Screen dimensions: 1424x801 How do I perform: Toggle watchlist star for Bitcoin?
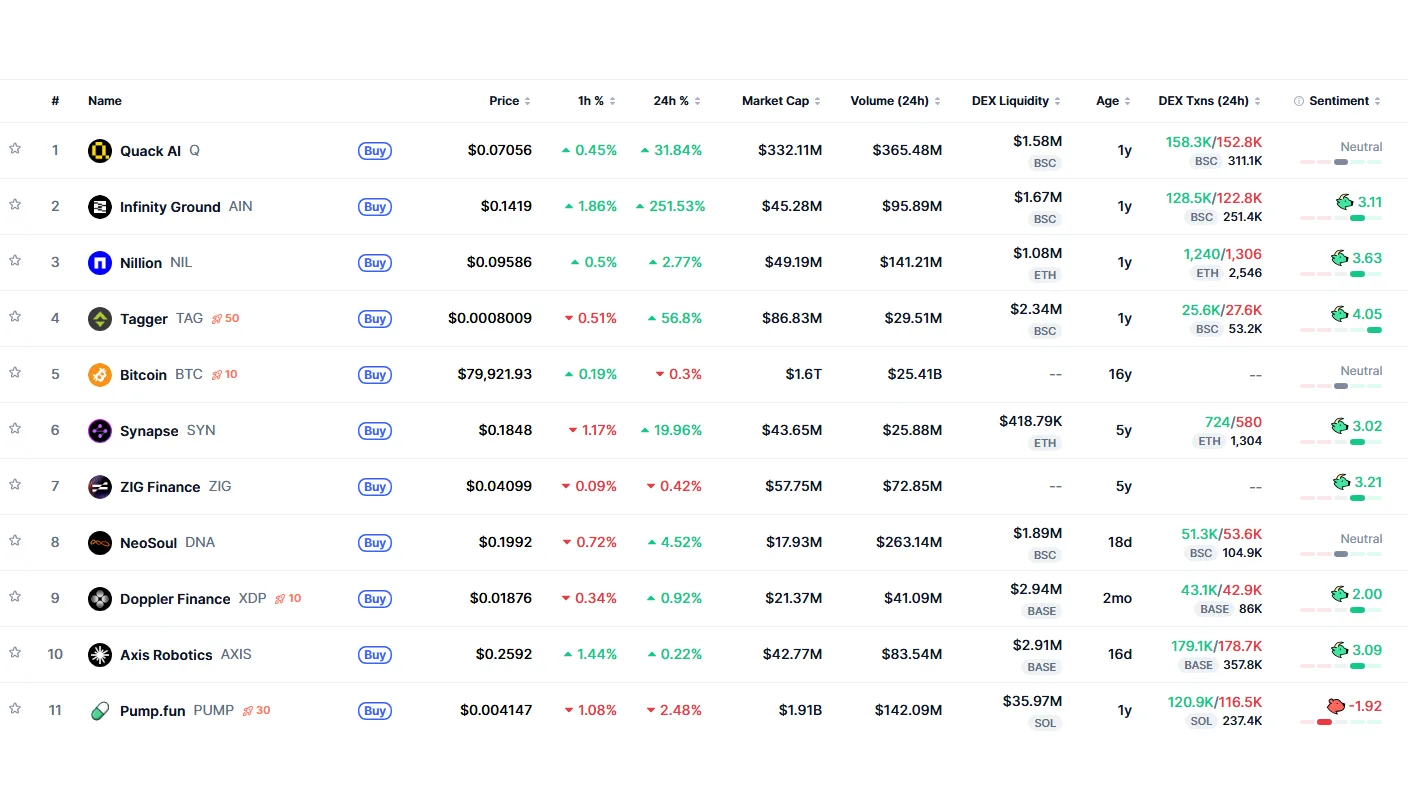15,372
